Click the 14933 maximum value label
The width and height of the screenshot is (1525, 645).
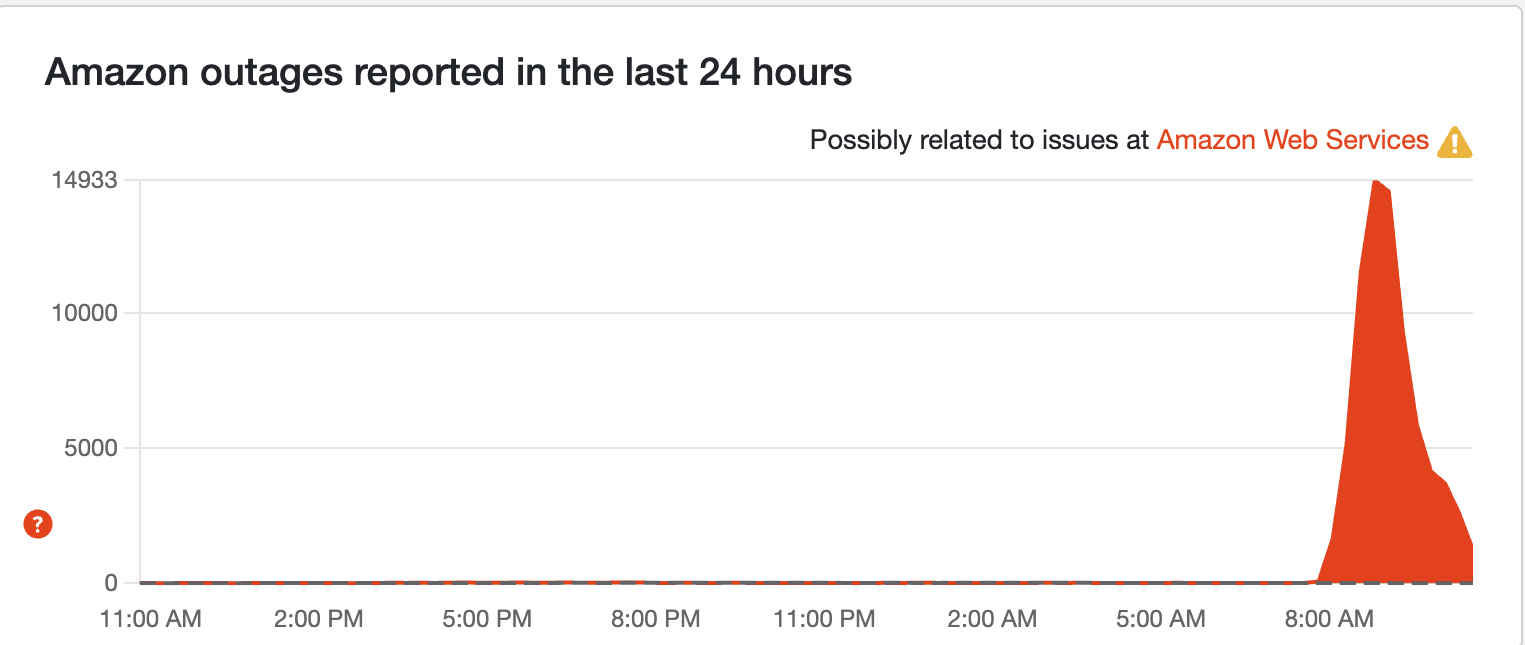coord(85,181)
